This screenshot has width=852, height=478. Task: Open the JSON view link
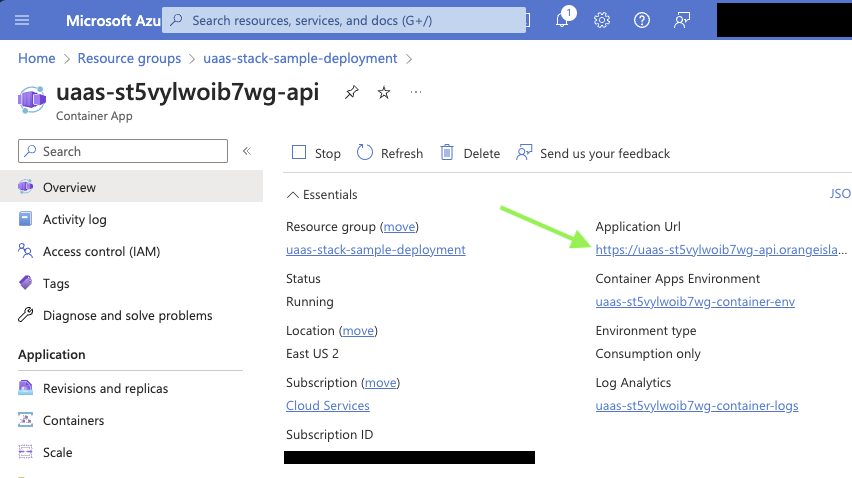click(x=840, y=193)
